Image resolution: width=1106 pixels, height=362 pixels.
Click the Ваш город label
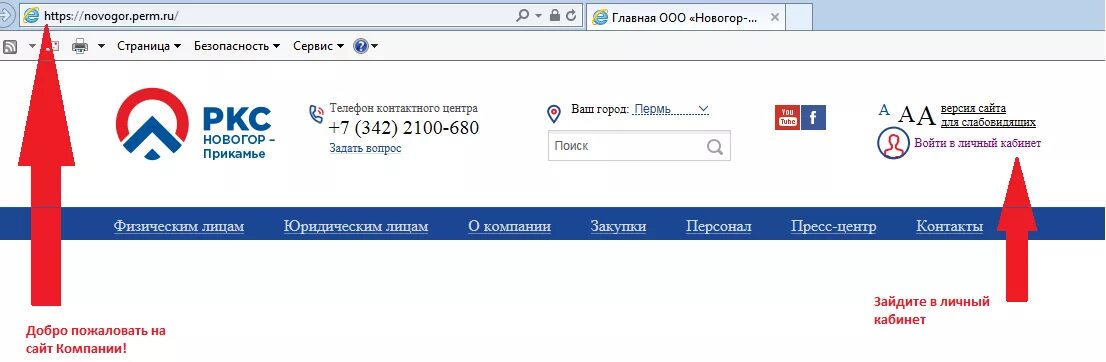pos(600,109)
